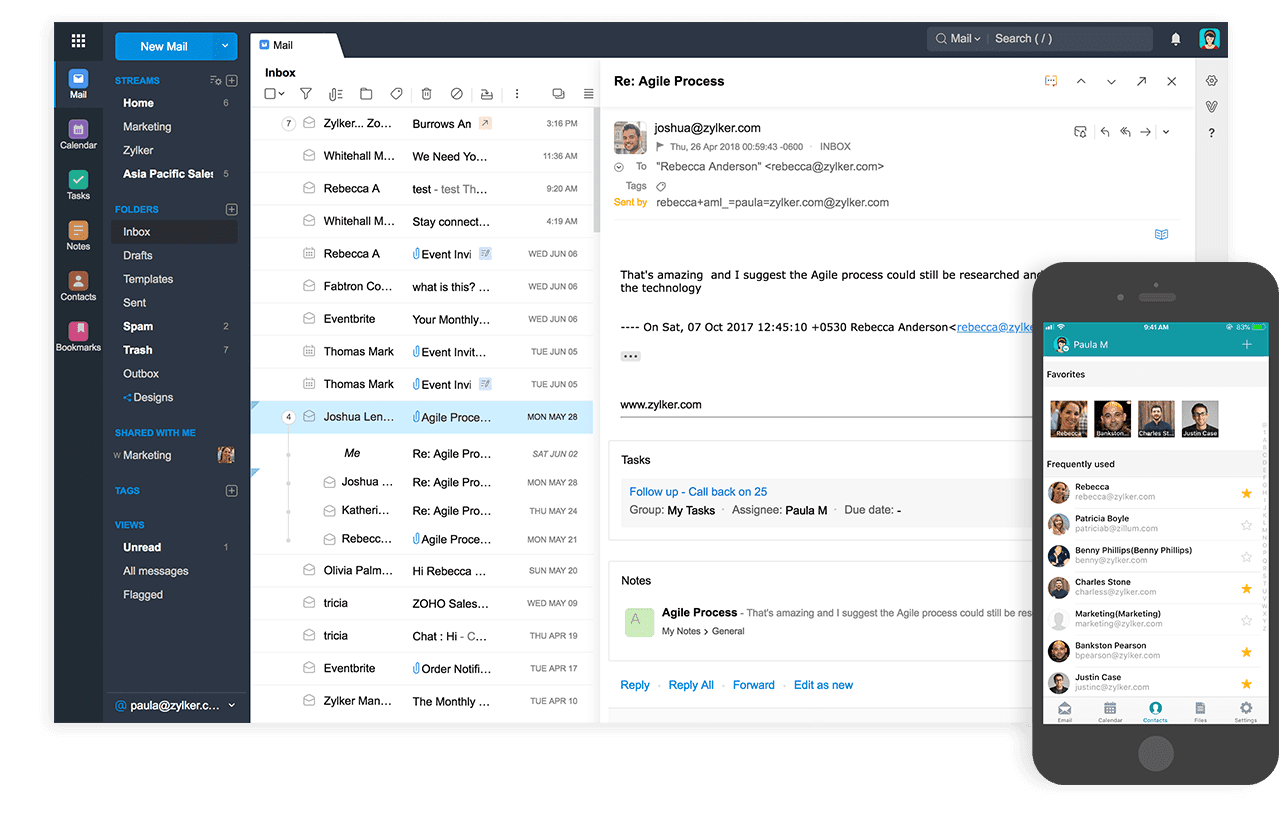1280x822 pixels.
Task: Click the Reply All link
Action: [691, 685]
